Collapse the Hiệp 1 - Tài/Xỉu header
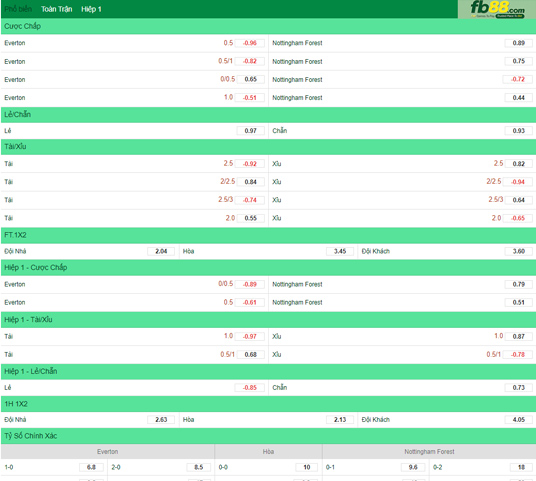The width and height of the screenshot is (536, 481). click(268, 320)
